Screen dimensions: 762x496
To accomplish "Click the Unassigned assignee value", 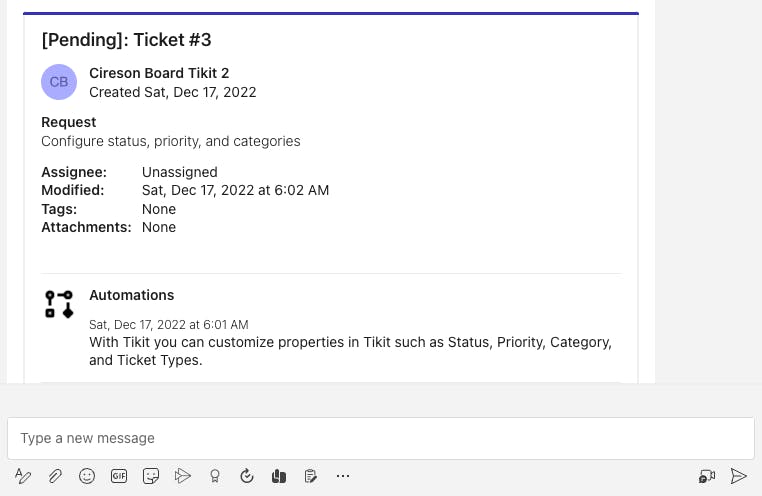I will (180, 172).
